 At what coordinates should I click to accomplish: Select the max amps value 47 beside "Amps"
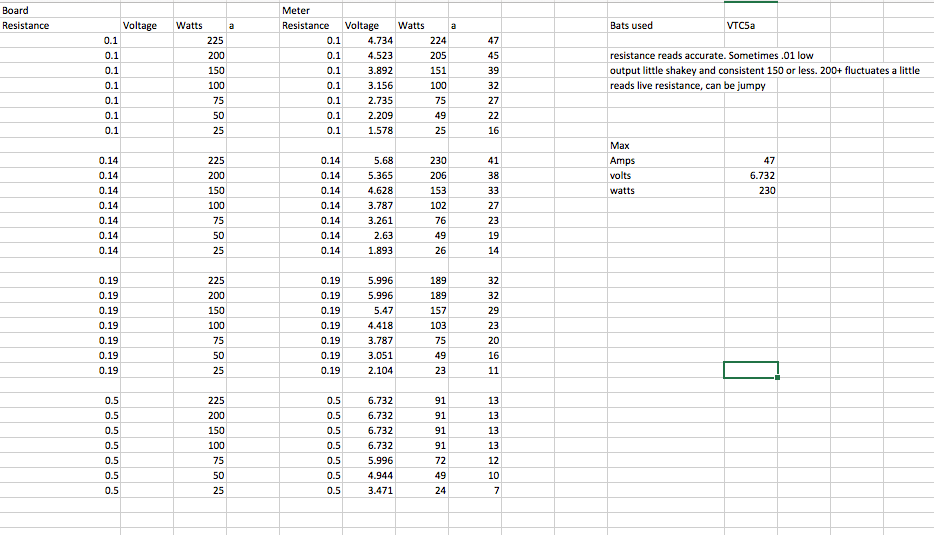click(768, 161)
